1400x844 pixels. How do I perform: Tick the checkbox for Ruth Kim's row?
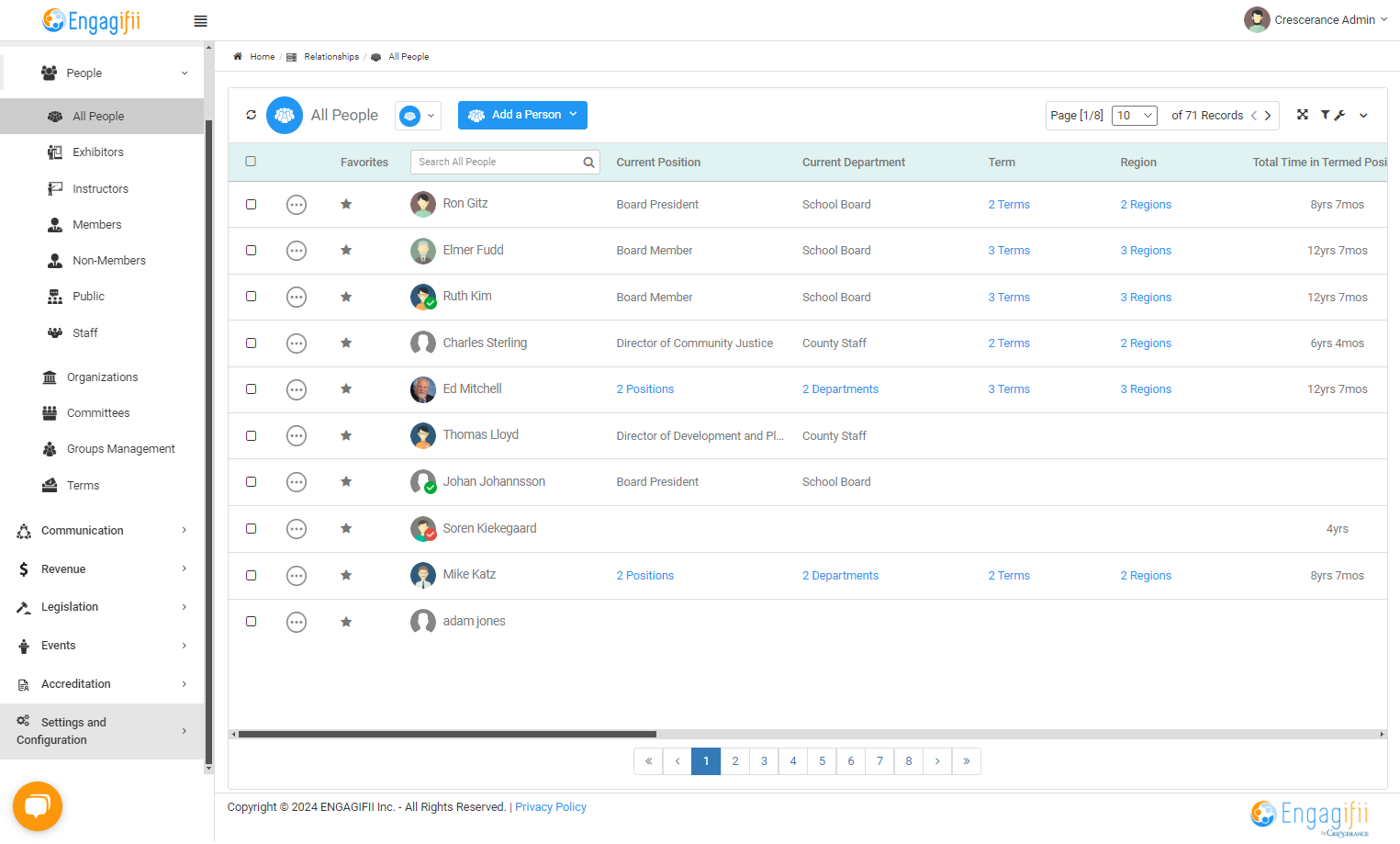[251, 297]
